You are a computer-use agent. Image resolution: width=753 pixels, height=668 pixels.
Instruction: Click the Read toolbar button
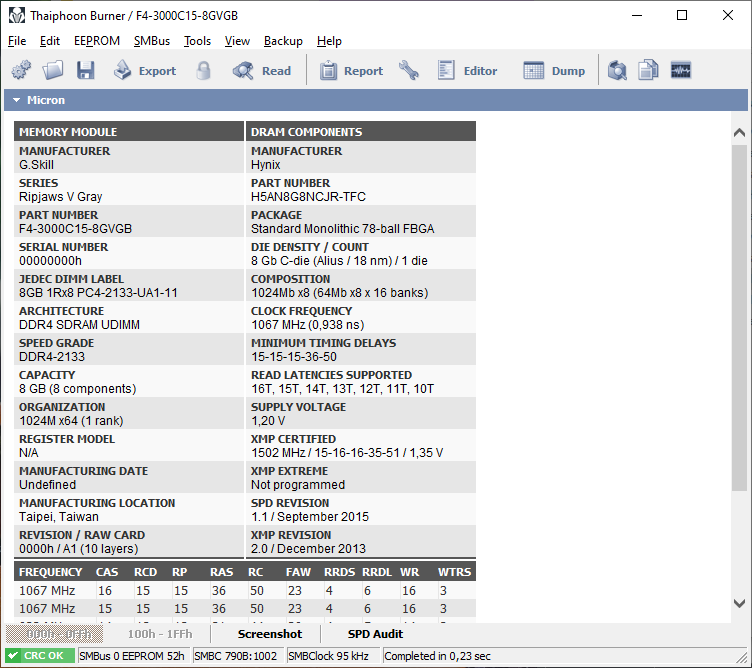tap(262, 71)
